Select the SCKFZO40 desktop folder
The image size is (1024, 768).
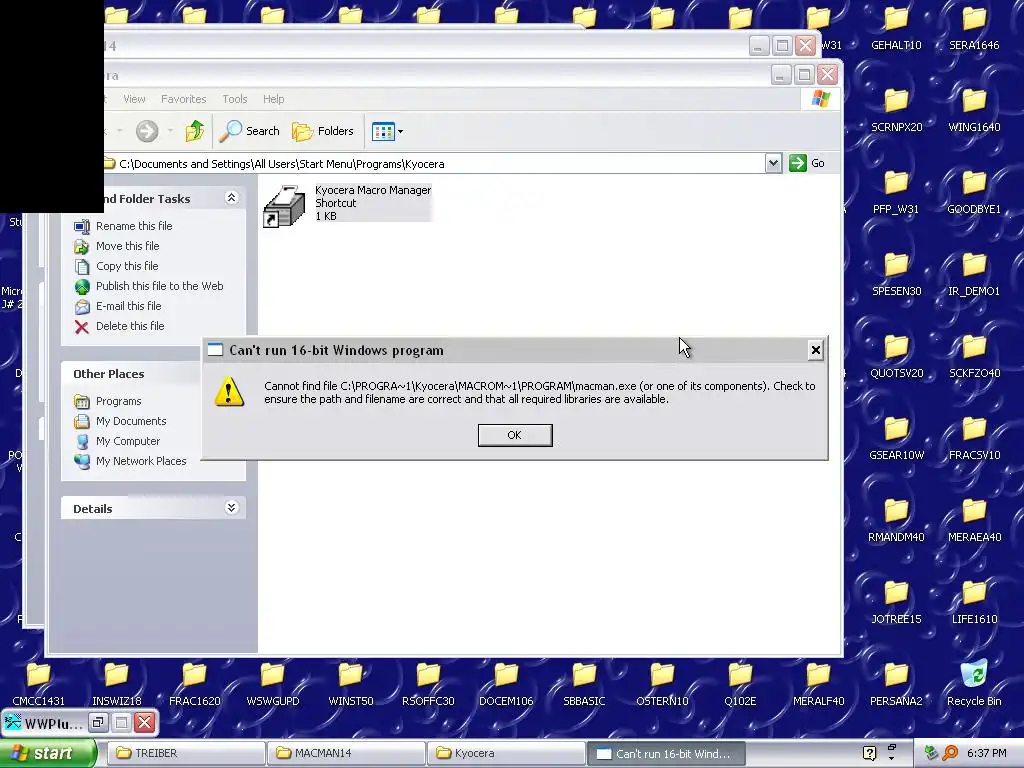(974, 355)
